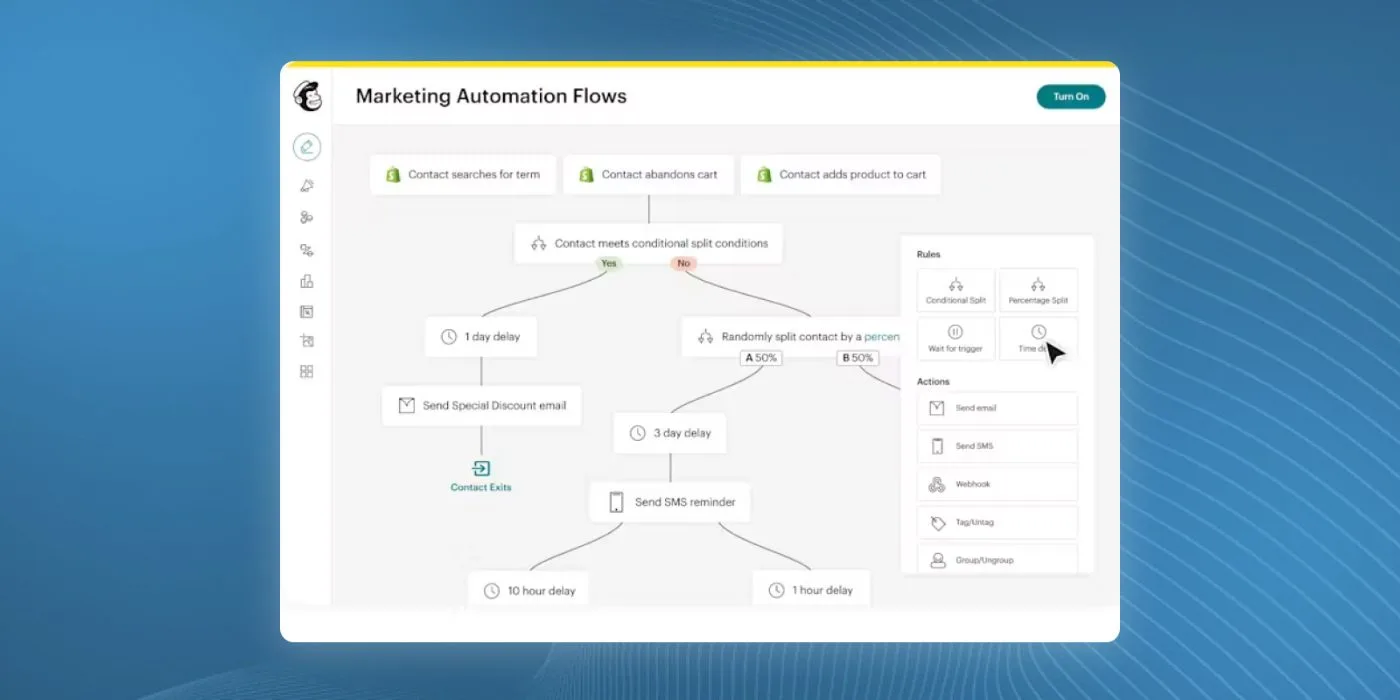Image resolution: width=1400 pixels, height=700 pixels.
Task: Select the '10 hour delay' step
Action: coord(528,590)
